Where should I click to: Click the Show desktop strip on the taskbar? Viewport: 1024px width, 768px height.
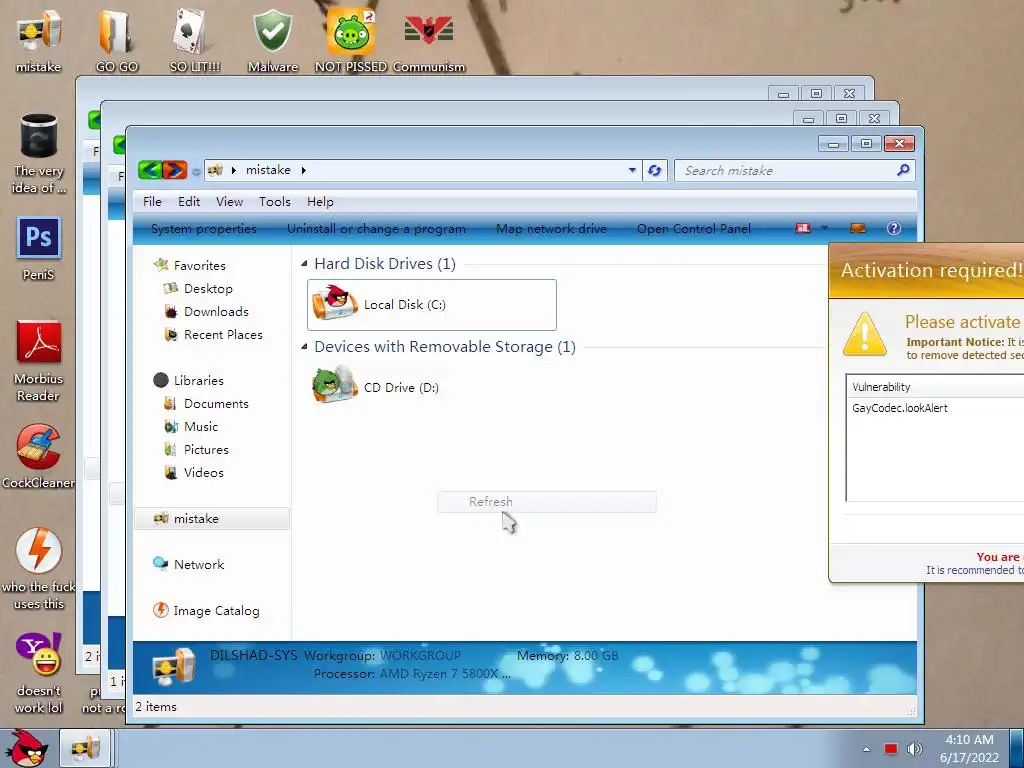click(1017, 748)
